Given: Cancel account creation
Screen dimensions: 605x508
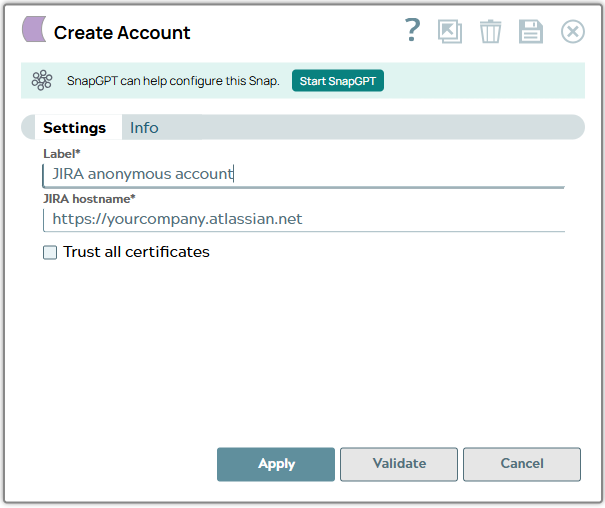Looking at the screenshot, I should (x=522, y=464).
